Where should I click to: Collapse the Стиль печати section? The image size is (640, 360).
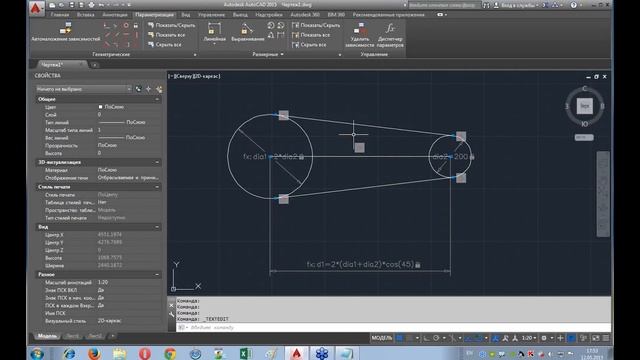coord(157,187)
